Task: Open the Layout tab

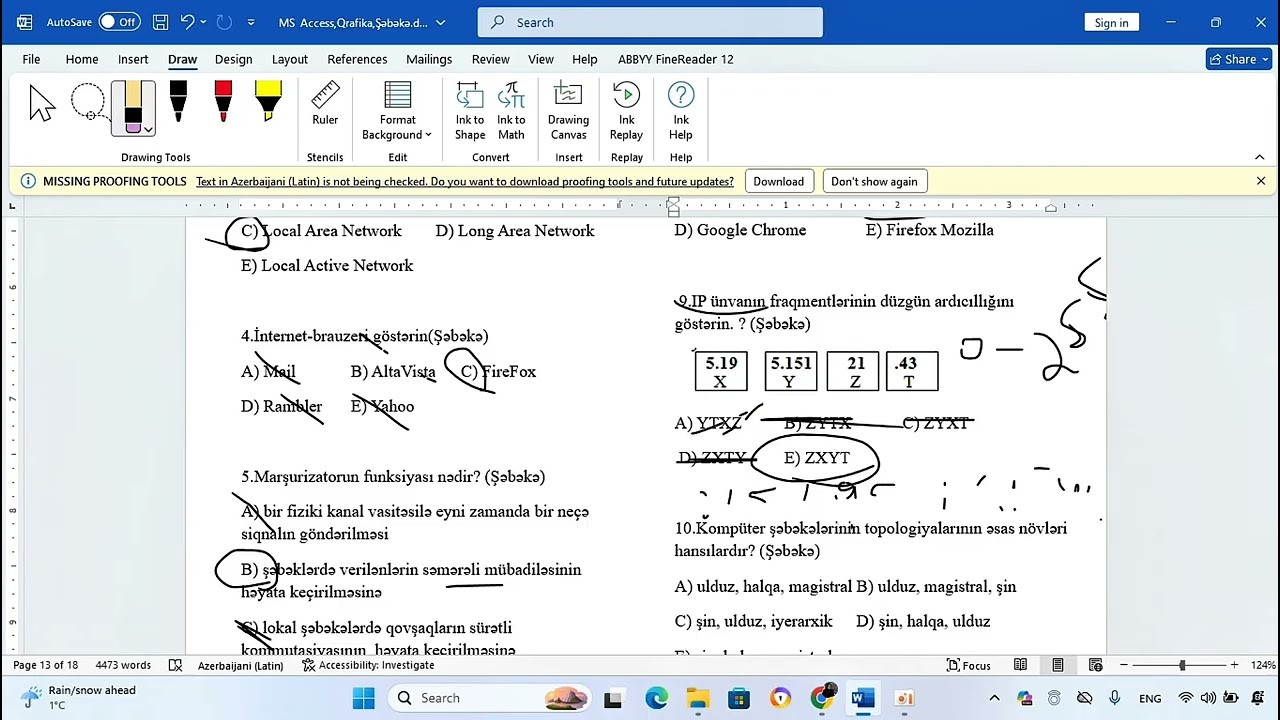Action: point(290,59)
